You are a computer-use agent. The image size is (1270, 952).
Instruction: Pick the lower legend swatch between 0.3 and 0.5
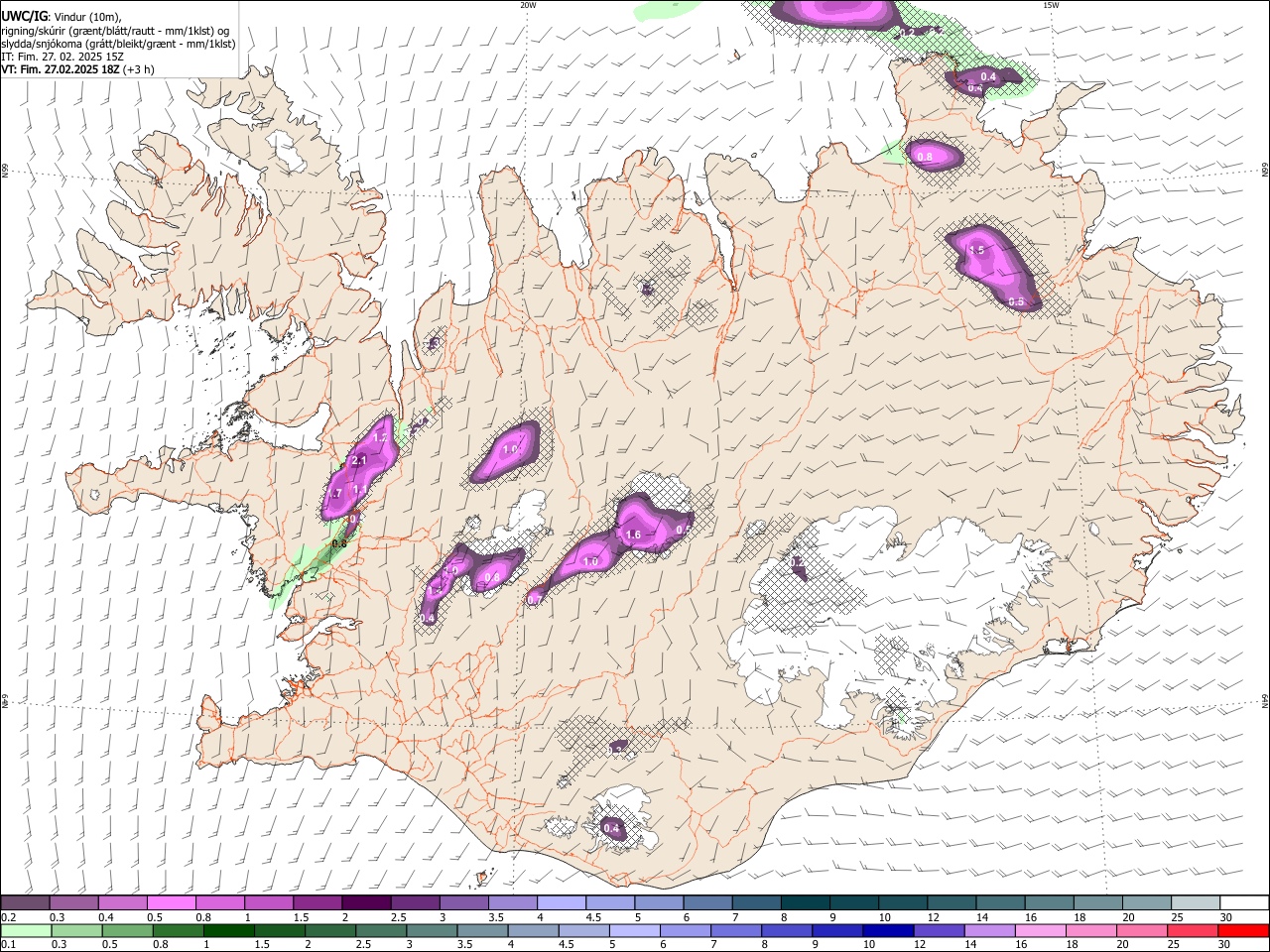coord(76,930)
